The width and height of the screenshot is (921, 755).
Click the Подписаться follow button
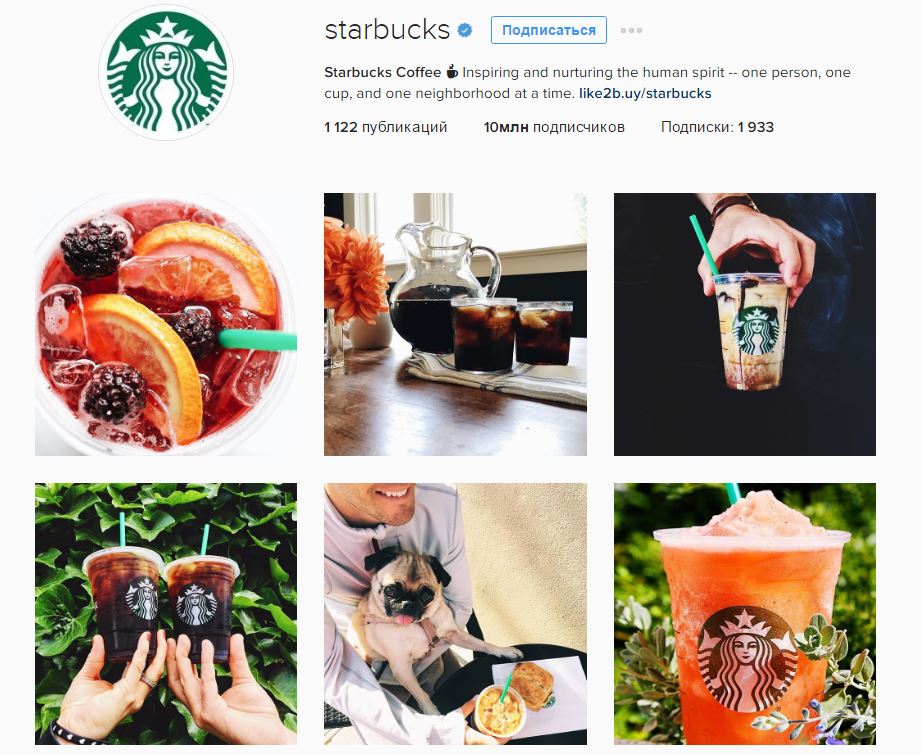tap(549, 30)
